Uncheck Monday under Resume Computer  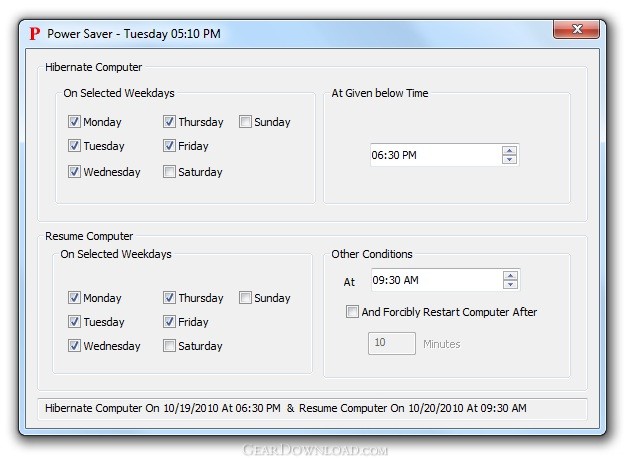click(75, 298)
